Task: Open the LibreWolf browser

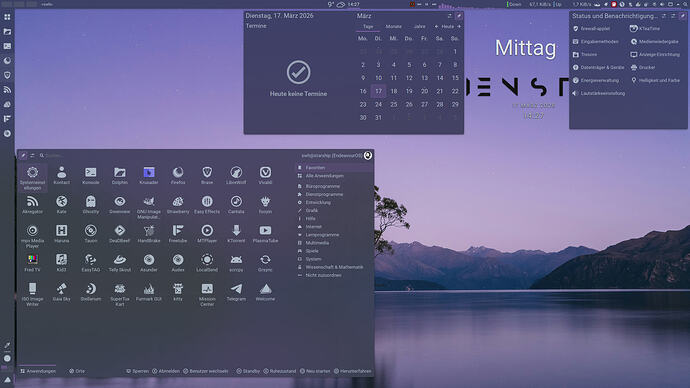Action: click(x=236, y=175)
